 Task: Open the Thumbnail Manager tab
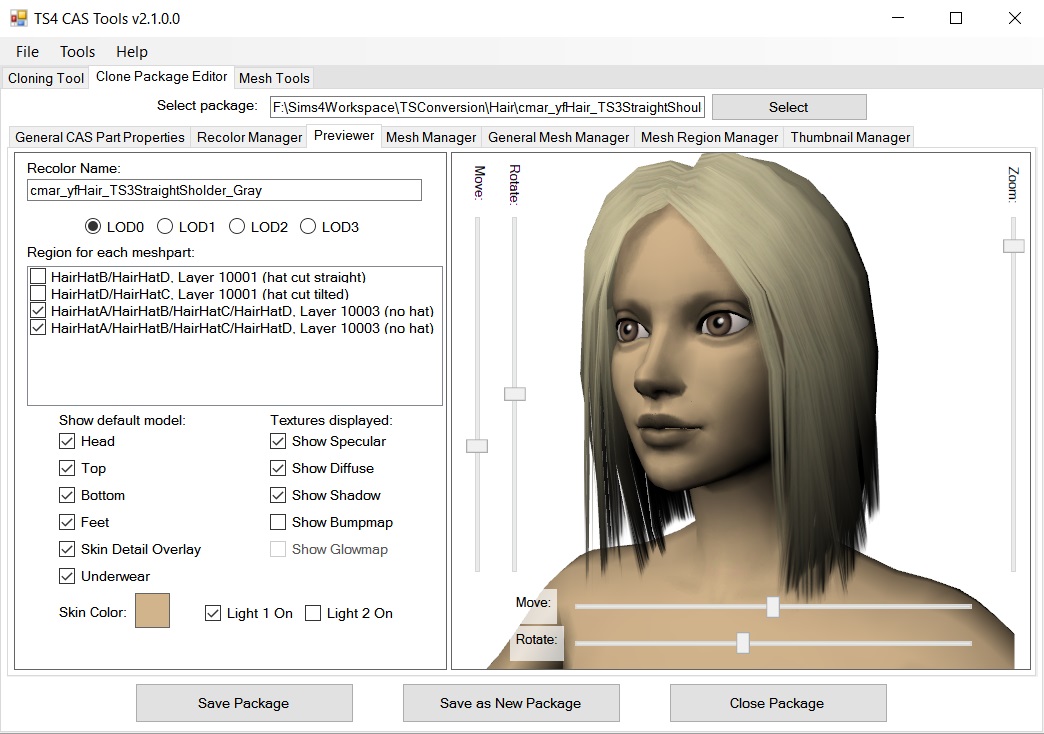(850, 137)
